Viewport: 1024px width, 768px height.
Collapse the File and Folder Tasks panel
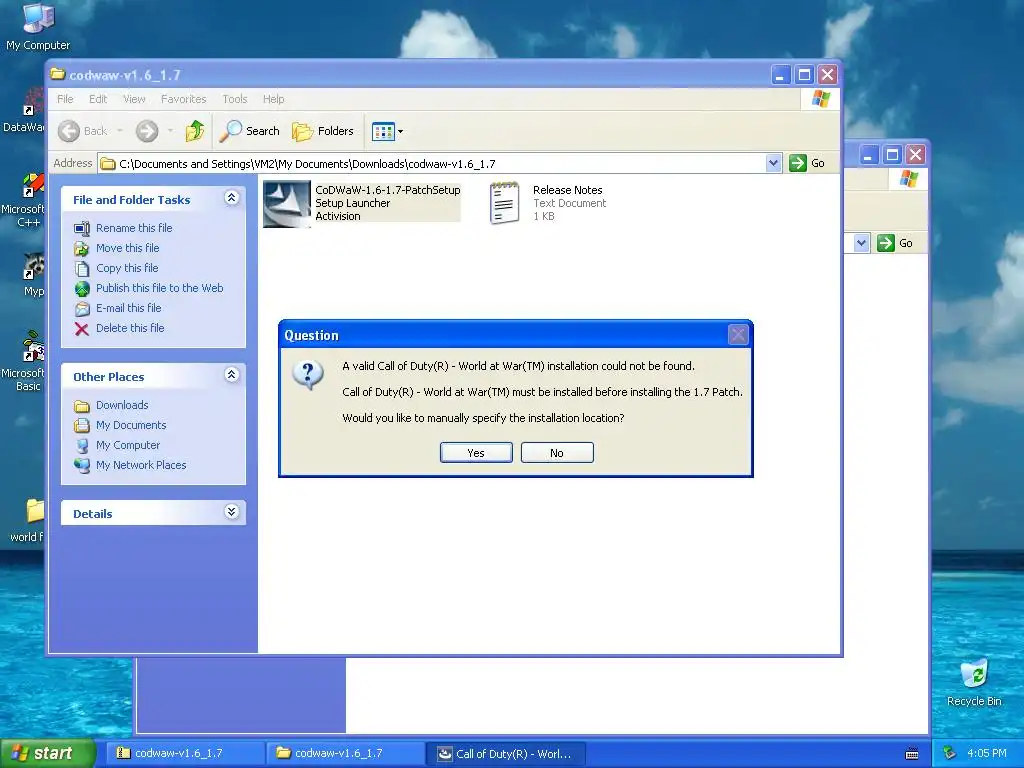[x=231, y=198]
